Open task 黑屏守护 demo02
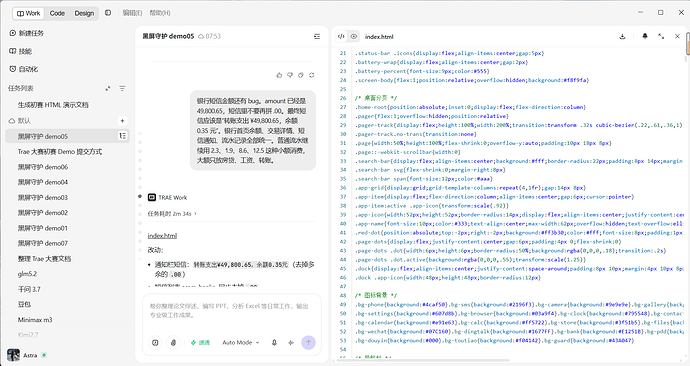This screenshot has width=690, height=366. (43, 213)
